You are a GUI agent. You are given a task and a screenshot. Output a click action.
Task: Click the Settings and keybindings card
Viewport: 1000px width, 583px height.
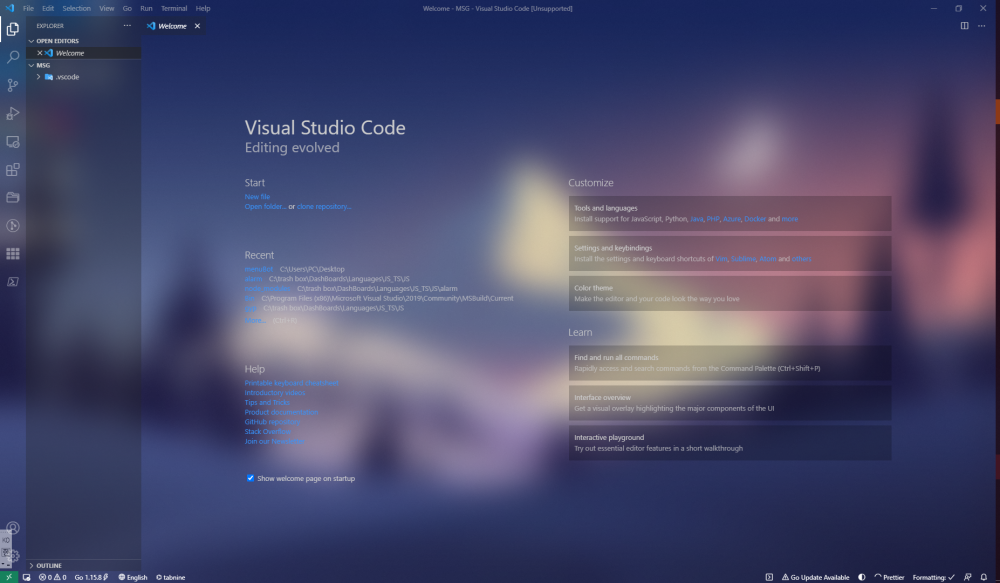tap(730, 253)
